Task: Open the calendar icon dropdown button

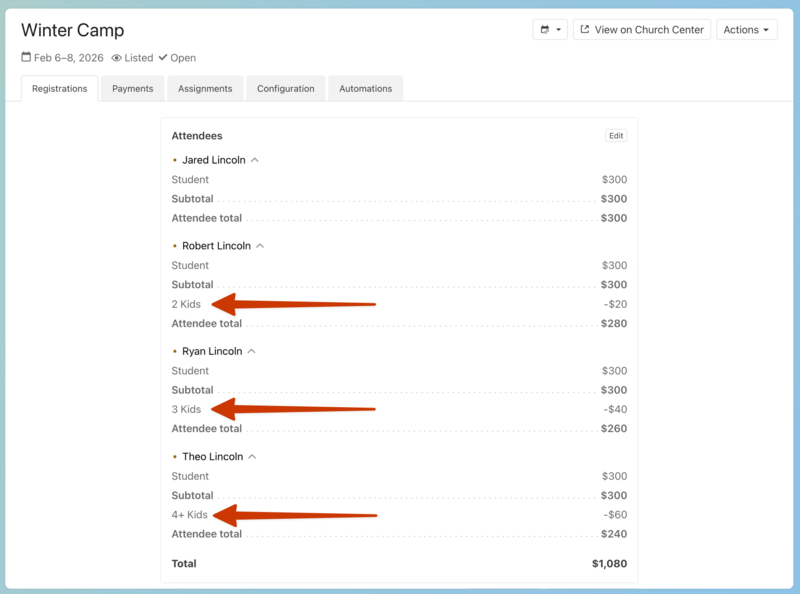Action: pyautogui.click(x=549, y=30)
